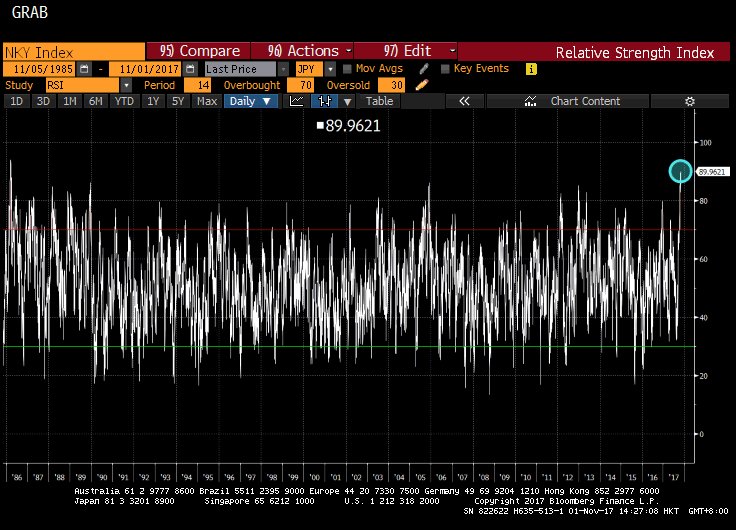Click the end date field 11/01/2017
Viewport: 736px width, 530px height.
145,69
